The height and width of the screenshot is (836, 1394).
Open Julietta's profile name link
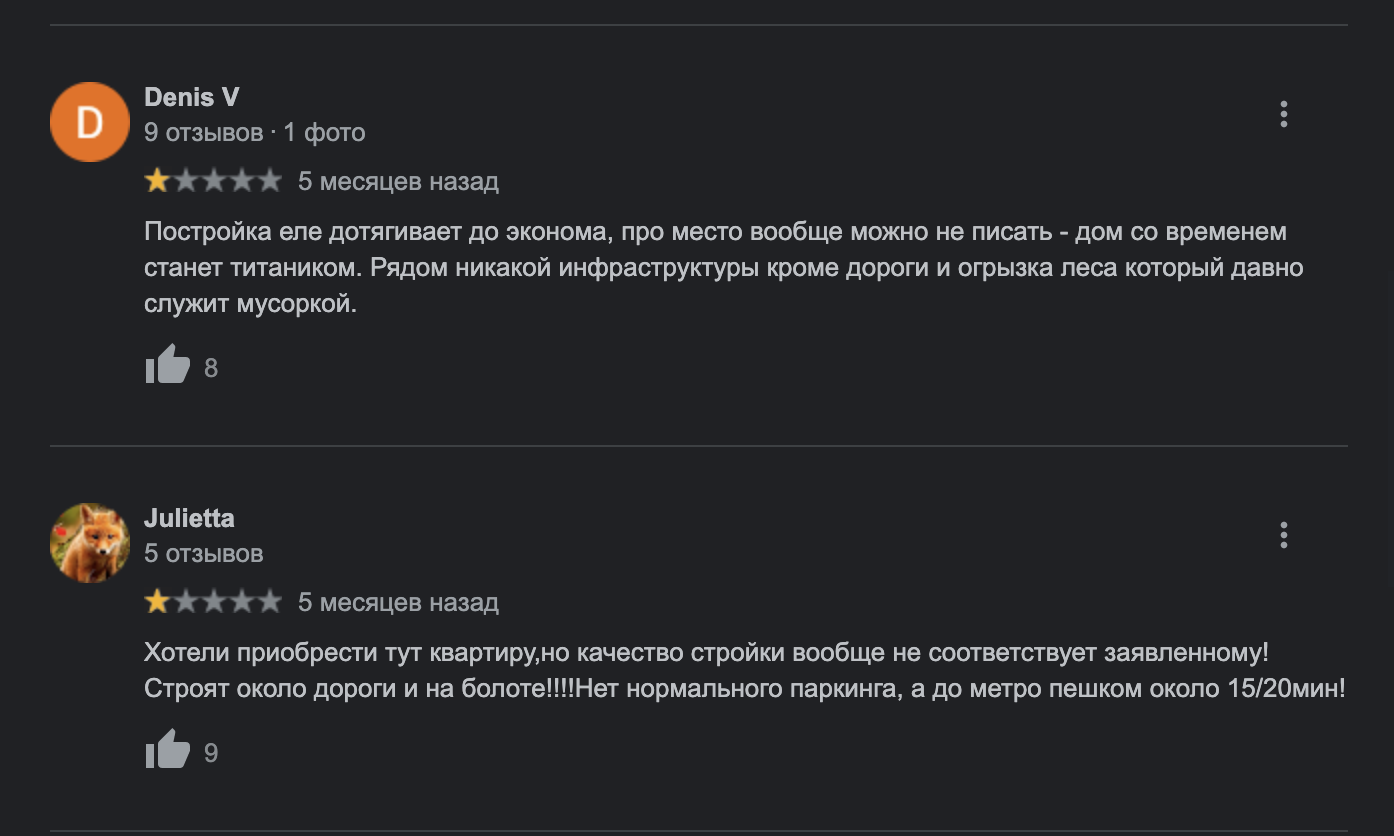(x=189, y=518)
